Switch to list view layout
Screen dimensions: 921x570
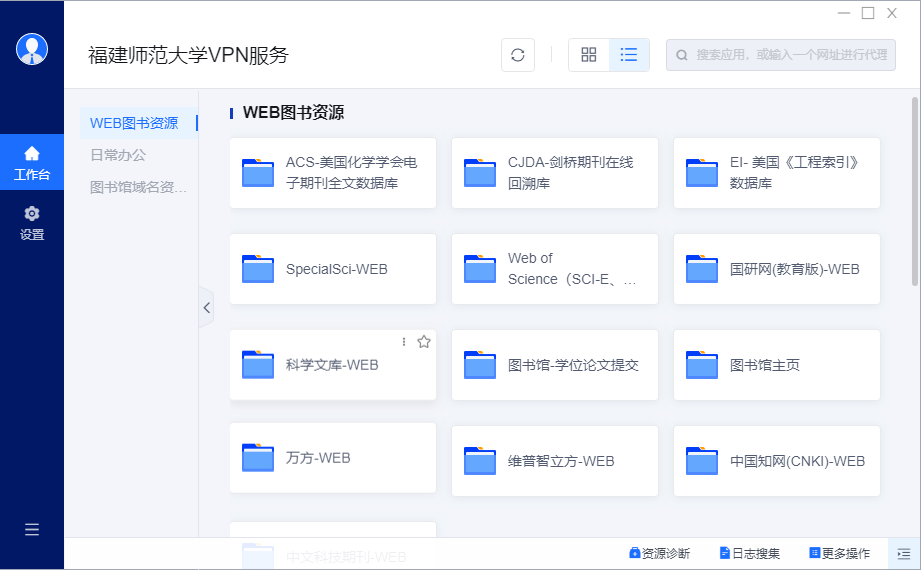pyautogui.click(x=629, y=55)
